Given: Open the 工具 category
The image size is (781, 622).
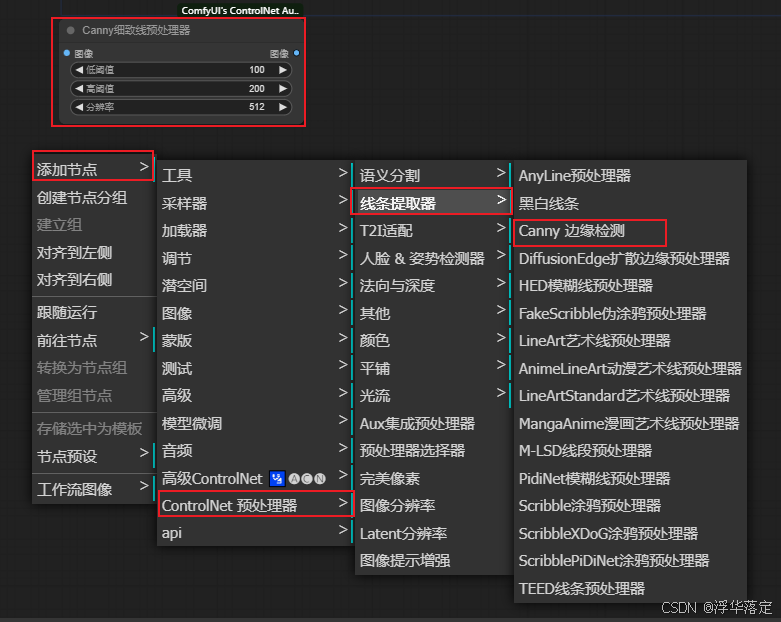Looking at the screenshot, I should [x=255, y=175].
